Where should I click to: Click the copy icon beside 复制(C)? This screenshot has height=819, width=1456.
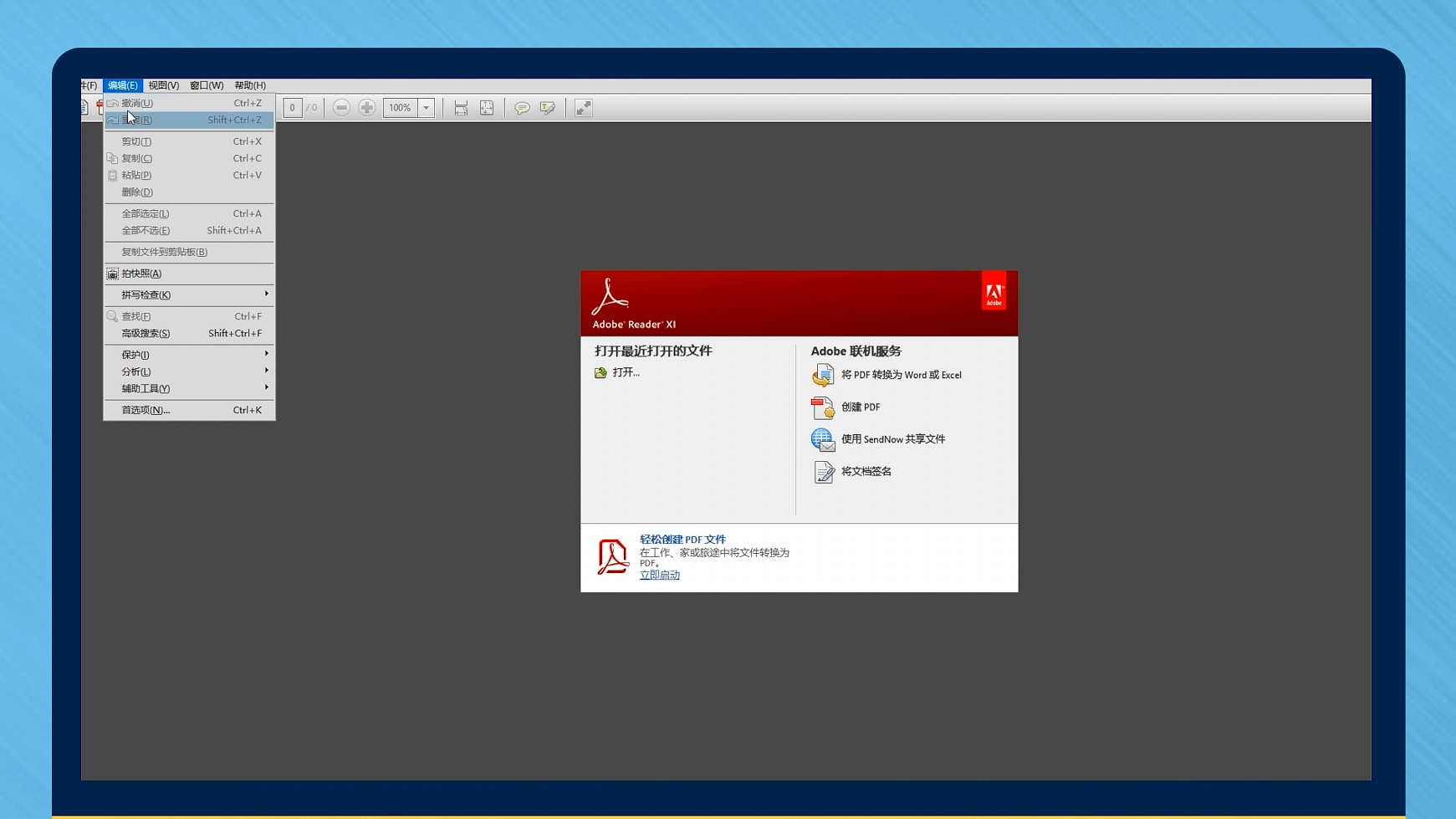(x=112, y=158)
